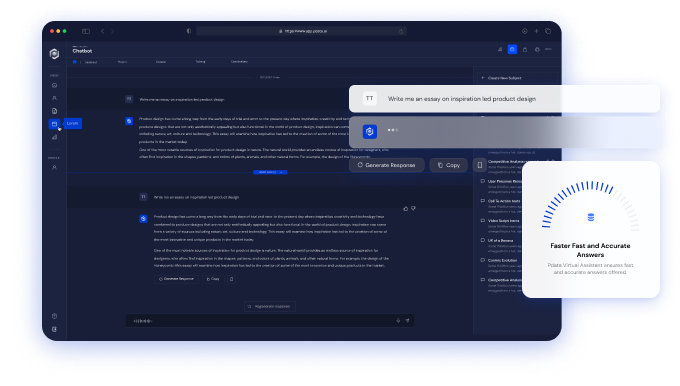
Task: Activate the microphone icon in message box
Action: tap(398, 321)
